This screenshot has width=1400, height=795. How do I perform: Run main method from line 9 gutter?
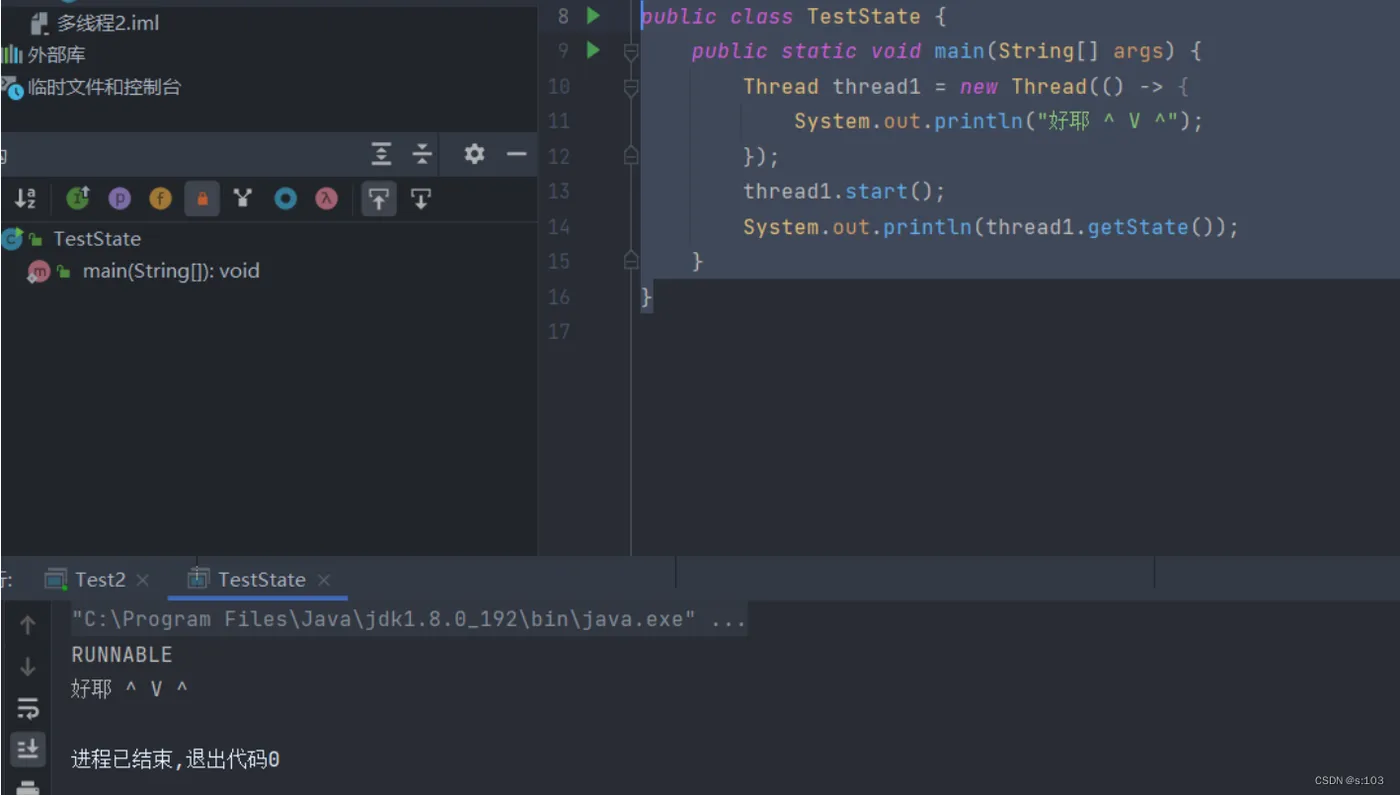[x=593, y=50]
